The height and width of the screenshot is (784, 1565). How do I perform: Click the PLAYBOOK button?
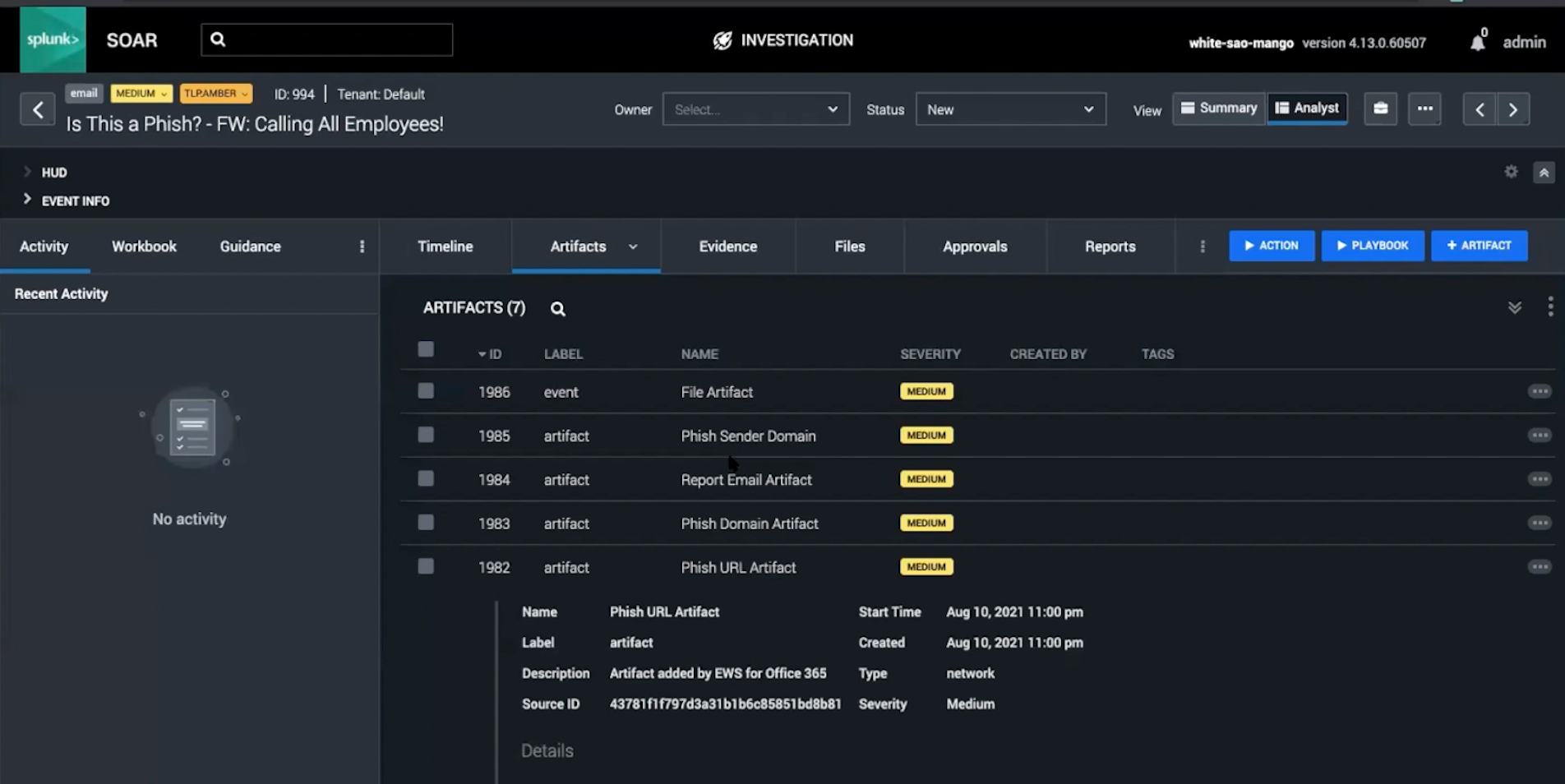[1372, 245]
